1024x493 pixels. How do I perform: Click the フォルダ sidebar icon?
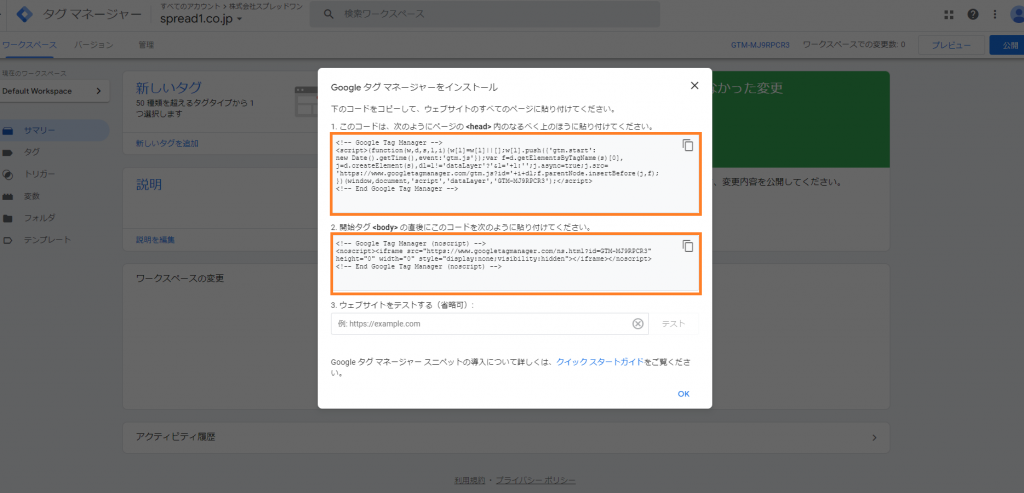click(8, 218)
